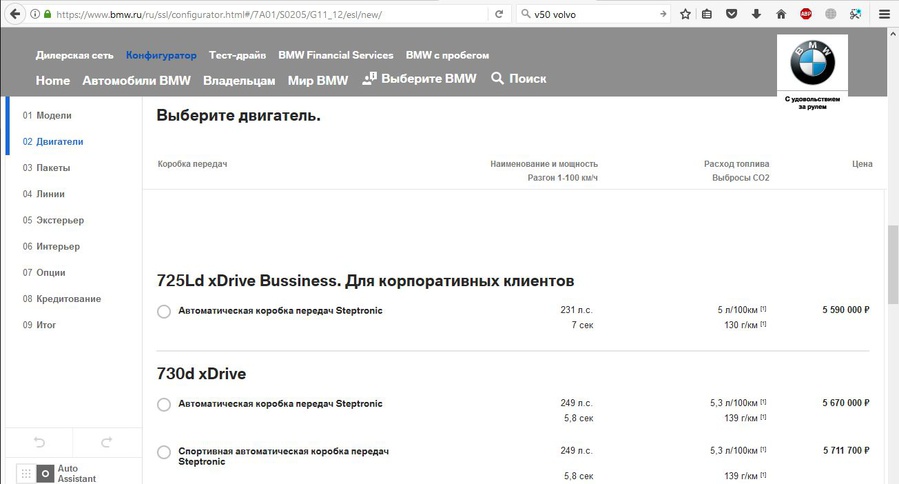
Task: Click the BMW logo
Action: click(812, 63)
